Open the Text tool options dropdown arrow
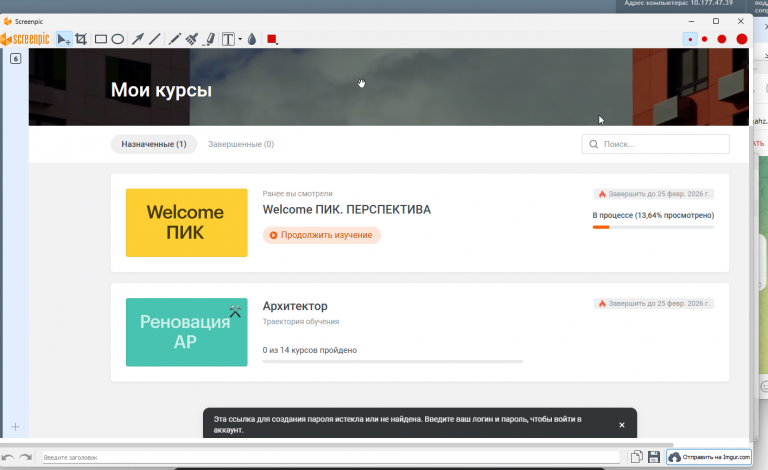 pos(240,39)
